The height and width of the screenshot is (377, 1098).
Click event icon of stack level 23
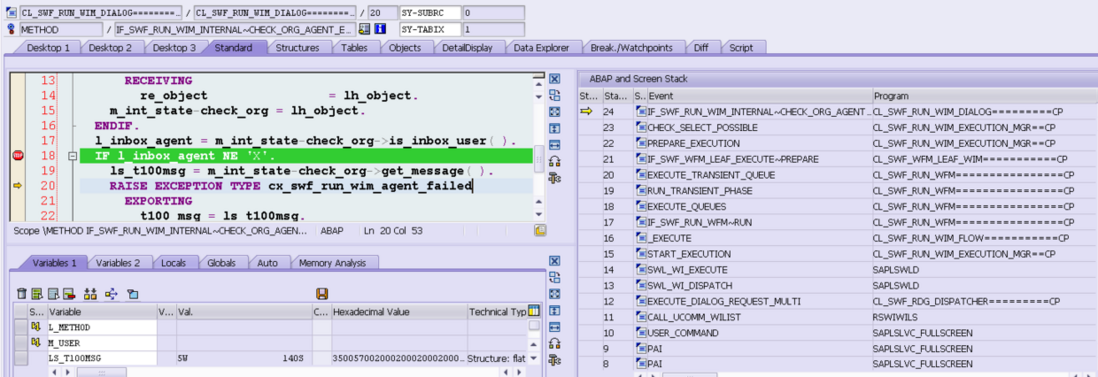click(641, 128)
